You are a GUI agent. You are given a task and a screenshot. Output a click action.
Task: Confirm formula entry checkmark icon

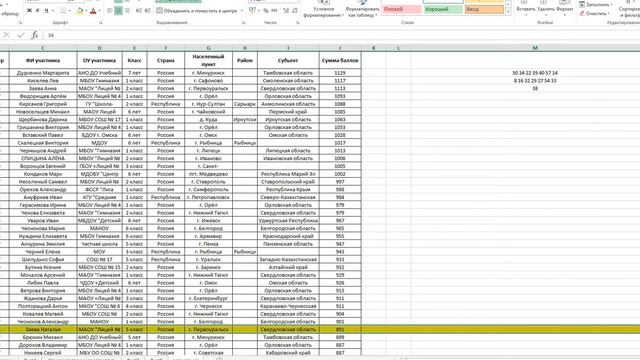[x=21, y=36]
